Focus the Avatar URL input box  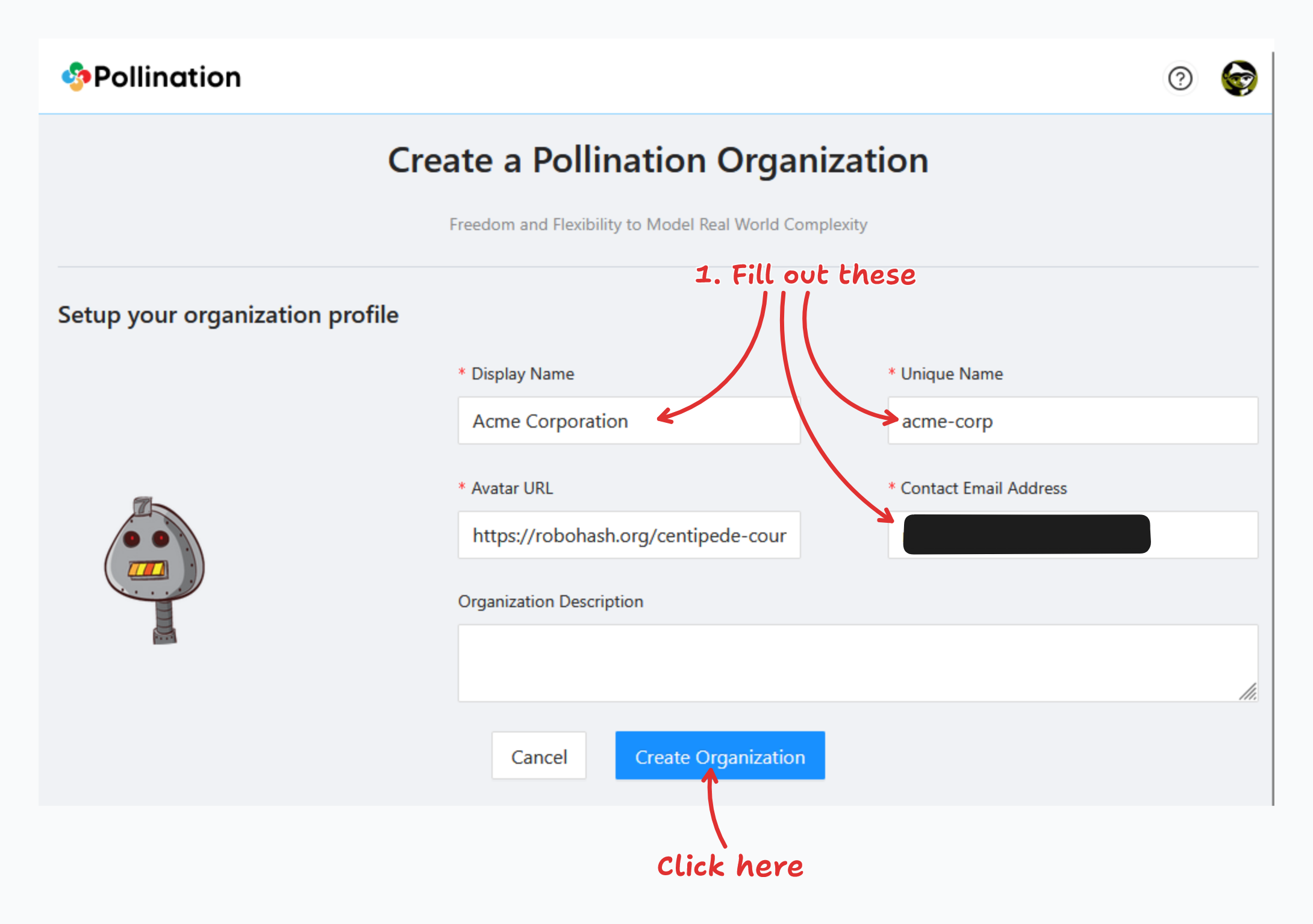click(628, 535)
